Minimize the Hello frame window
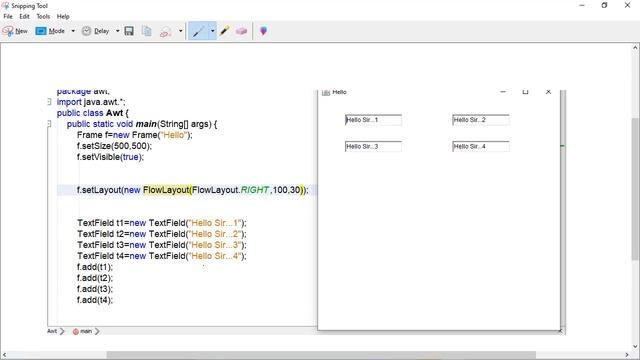Viewport: 640px width, 360px height. (503, 92)
